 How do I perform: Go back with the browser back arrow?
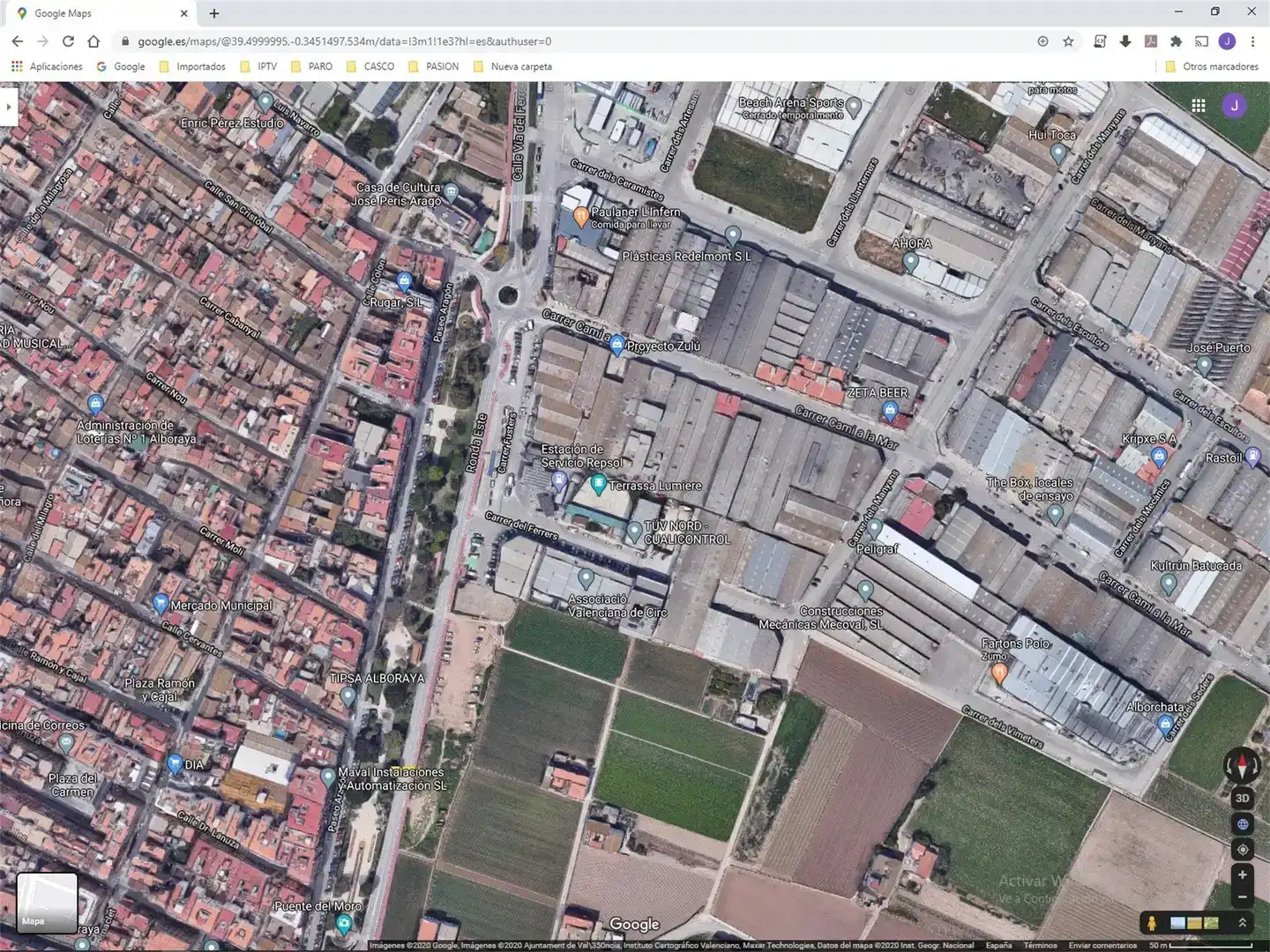coord(18,41)
